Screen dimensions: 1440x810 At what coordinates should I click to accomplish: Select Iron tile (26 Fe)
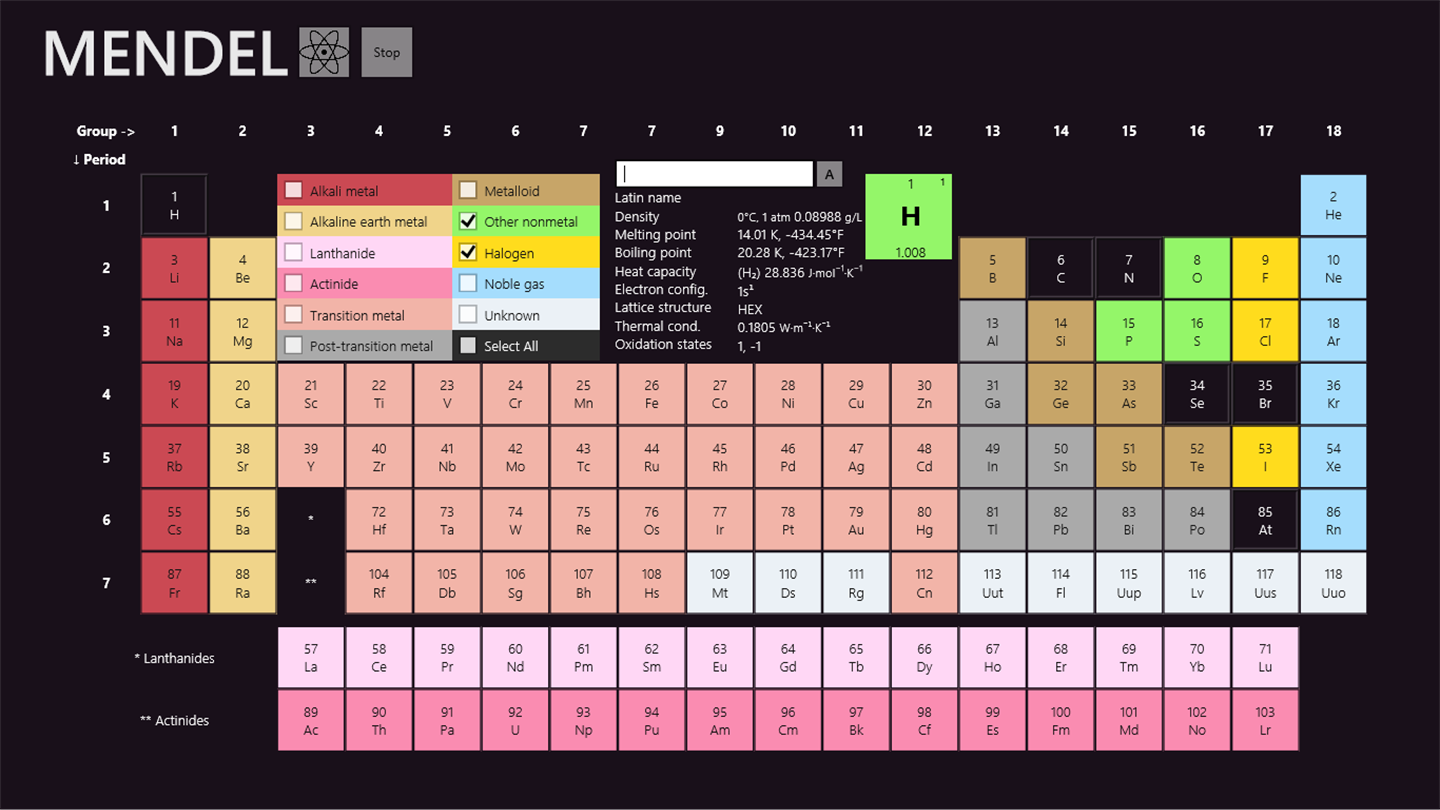(652, 394)
